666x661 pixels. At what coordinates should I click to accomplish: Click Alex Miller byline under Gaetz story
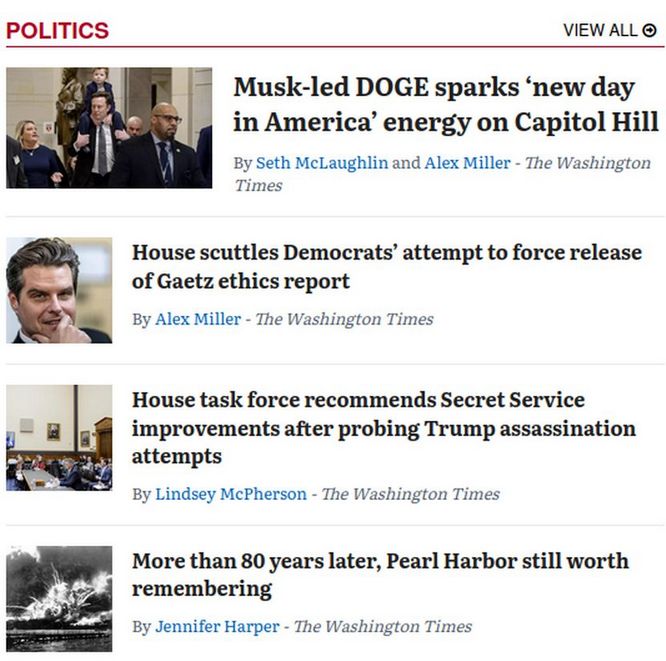click(x=198, y=319)
